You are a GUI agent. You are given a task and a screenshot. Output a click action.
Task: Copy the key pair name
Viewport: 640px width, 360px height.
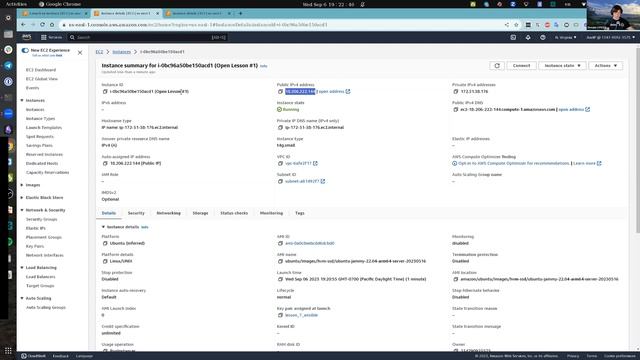[280, 315]
